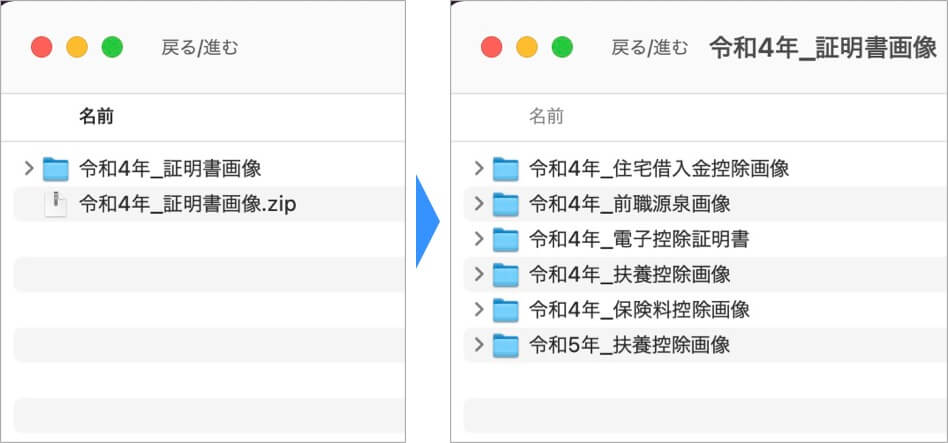Click the 令和4年_扶養控除画像 folder icon
The image size is (948, 443).
click(506, 274)
